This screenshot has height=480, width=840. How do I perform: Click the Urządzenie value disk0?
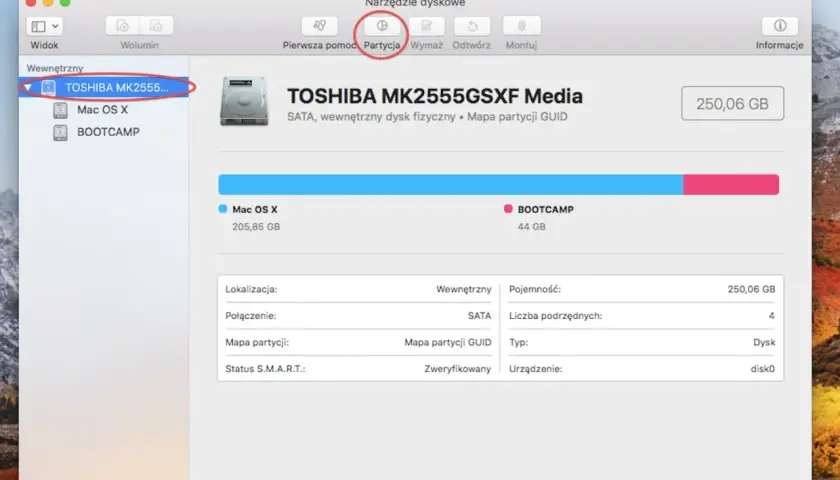(x=762, y=369)
